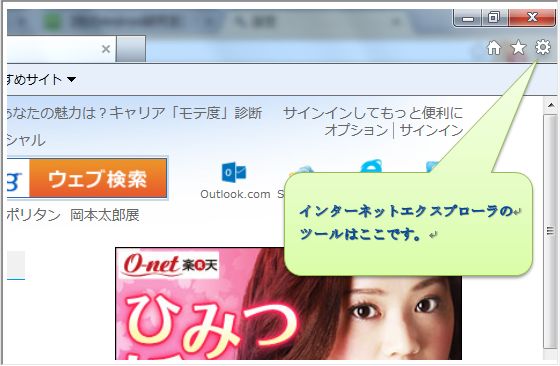
Task: Go to home page via house icon
Action: [x=494, y=47]
